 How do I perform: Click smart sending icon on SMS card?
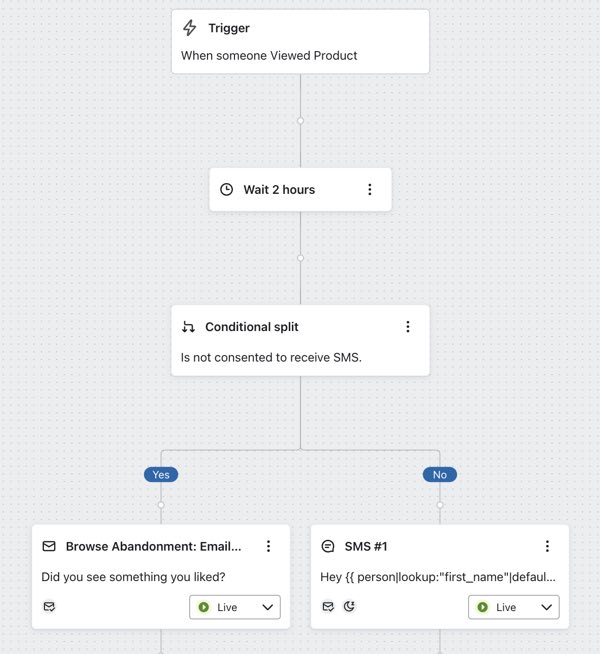pyautogui.click(x=328, y=606)
